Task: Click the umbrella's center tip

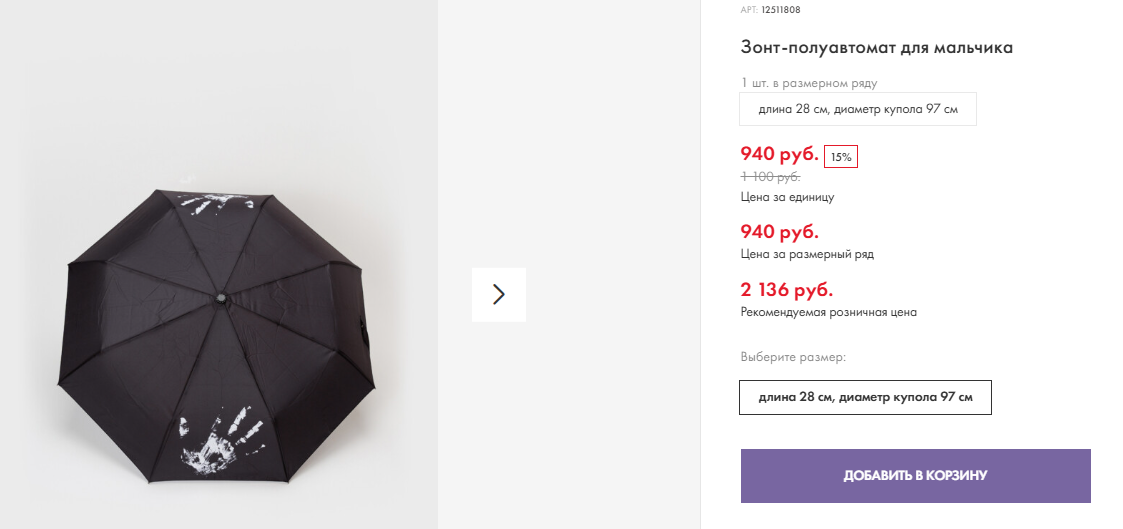Action: pyautogui.click(x=220, y=297)
